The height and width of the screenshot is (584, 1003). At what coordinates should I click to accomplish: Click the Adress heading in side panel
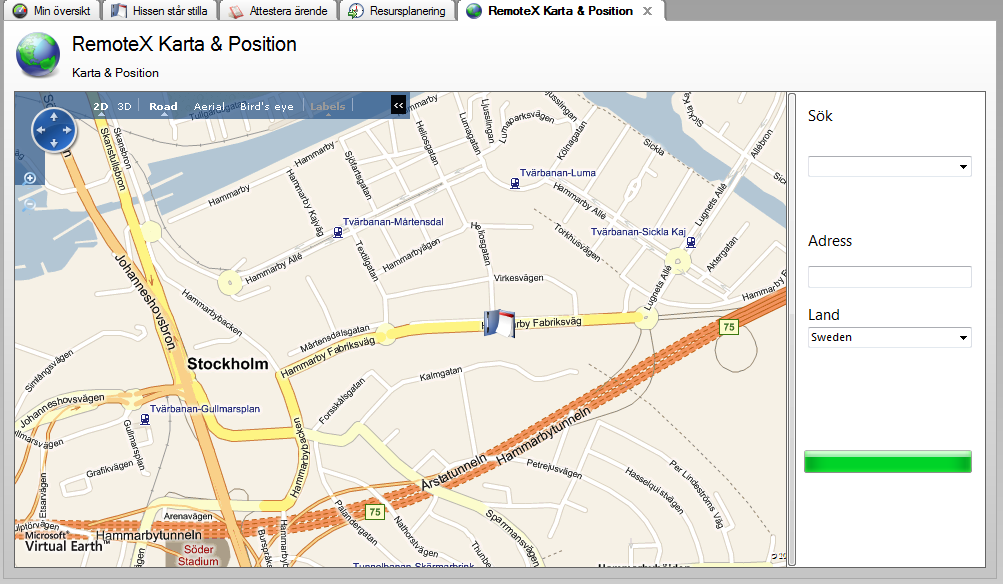point(830,241)
